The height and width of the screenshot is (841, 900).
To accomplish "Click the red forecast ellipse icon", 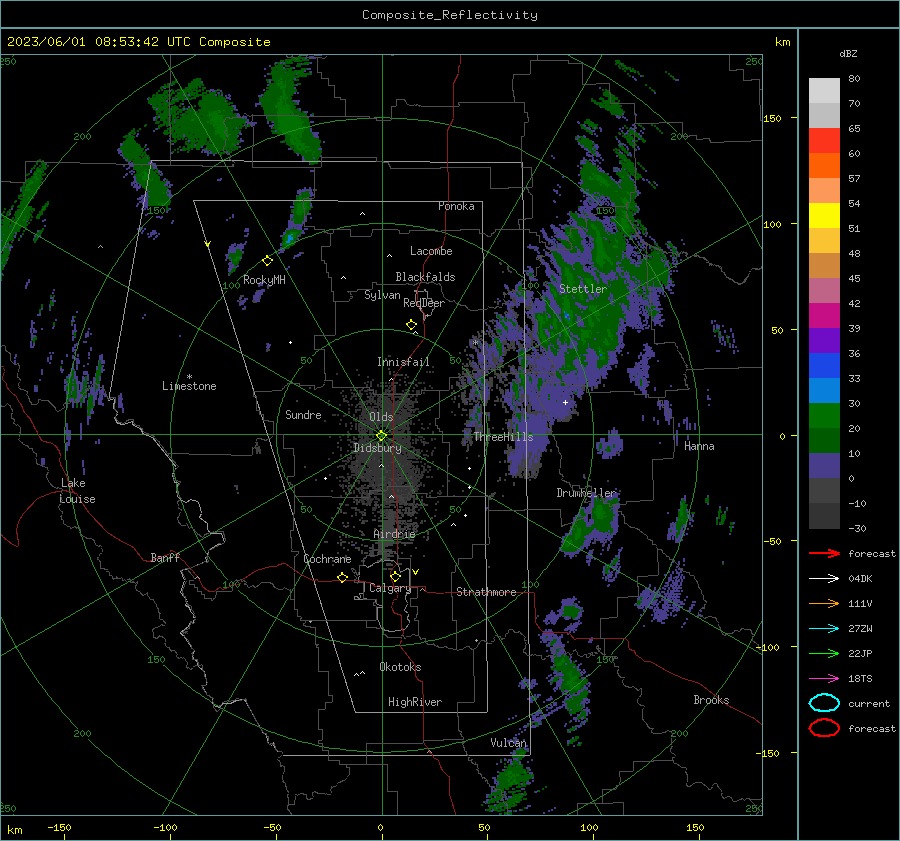I will pyautogui.click(x=824, y=728).
